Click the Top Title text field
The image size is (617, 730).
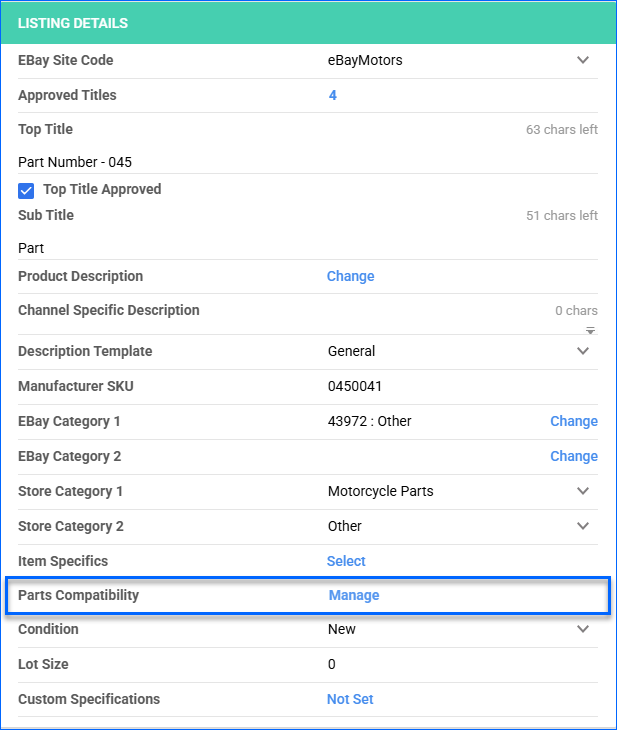click(x=300, y=162)
